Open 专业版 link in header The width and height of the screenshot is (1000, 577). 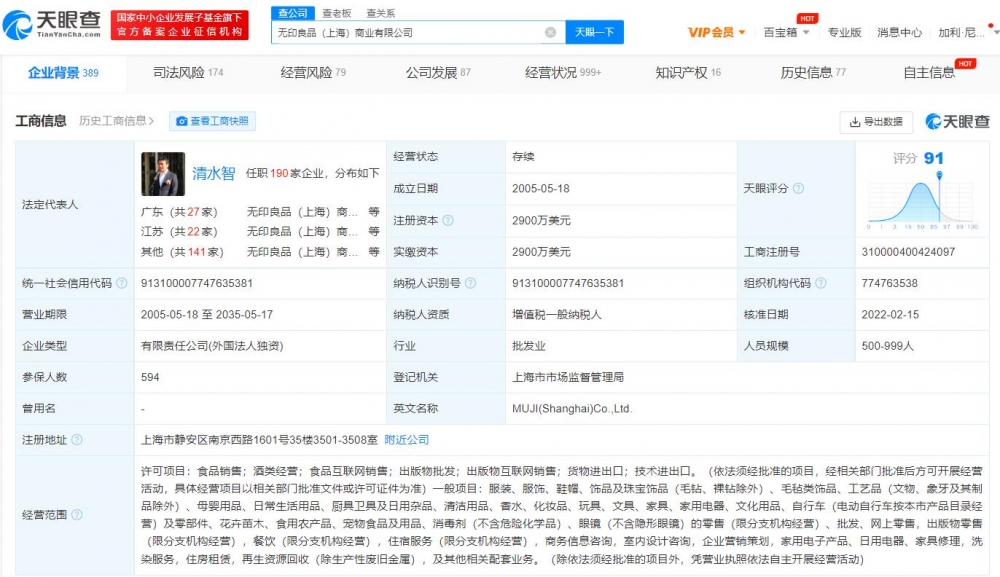coord(844,32)
